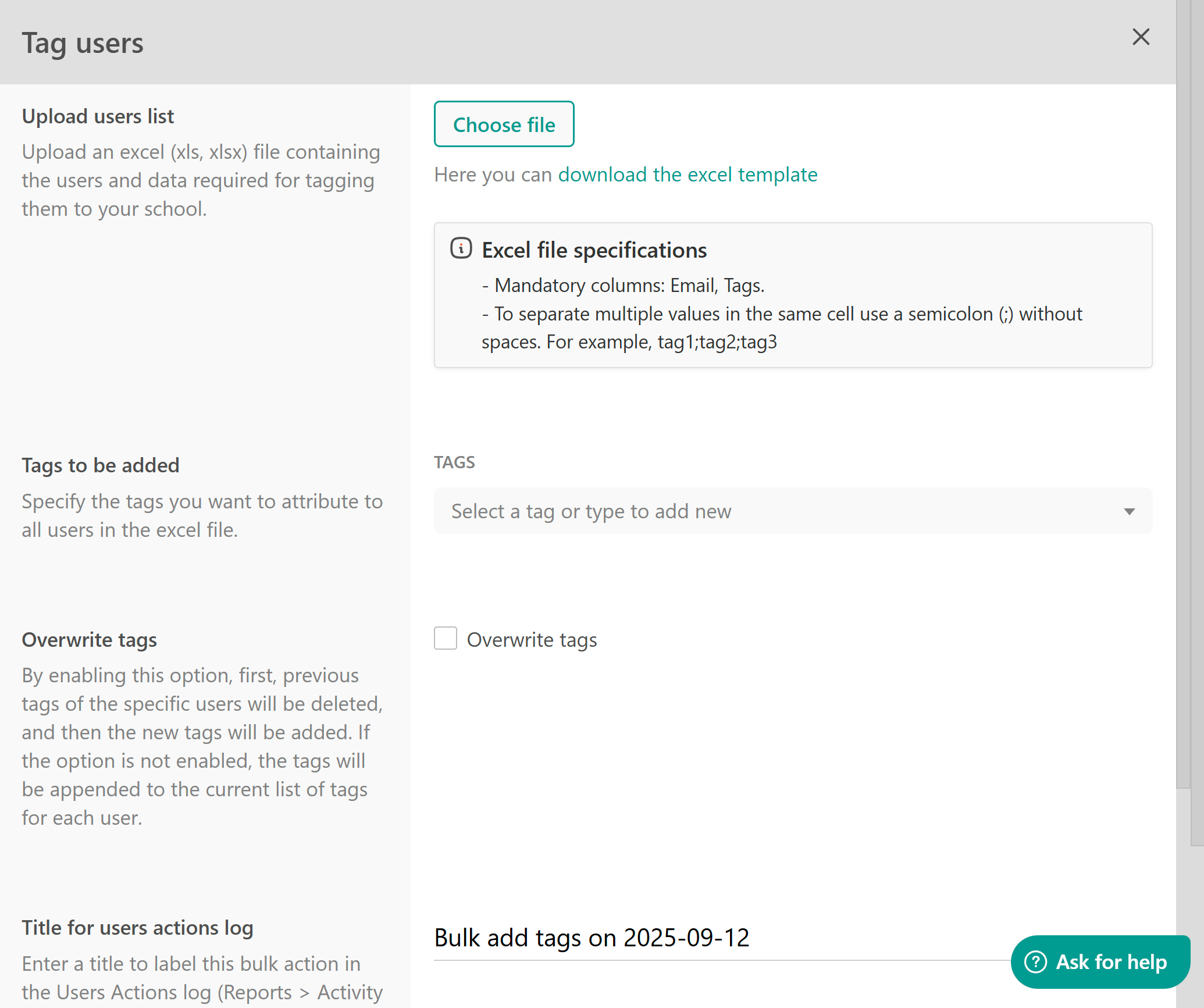Viewport: 1204px width, 1008px height.
Task: Open the Ask for help chat button
Action: [1100, 961]
